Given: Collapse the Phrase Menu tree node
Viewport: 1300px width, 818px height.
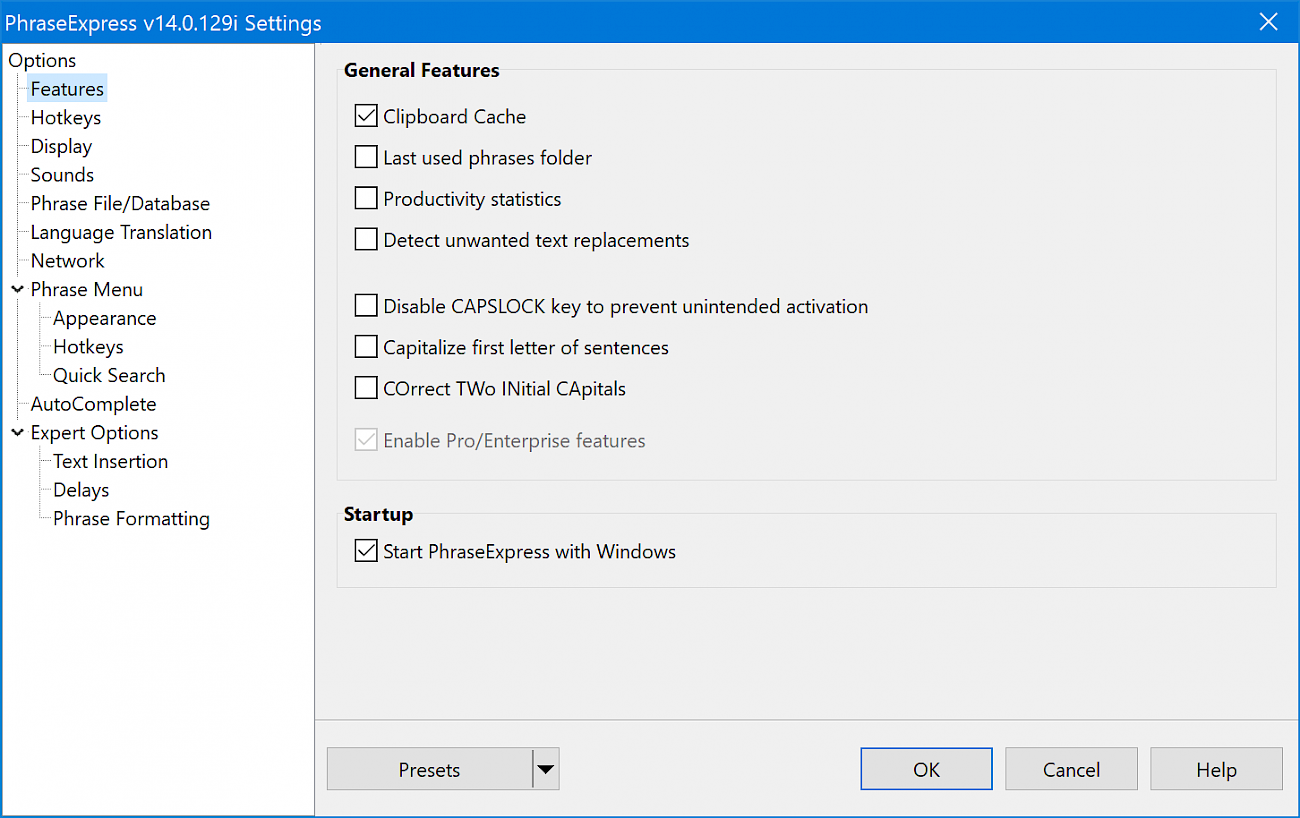Looking at the screenshot, I should [18, 289].
